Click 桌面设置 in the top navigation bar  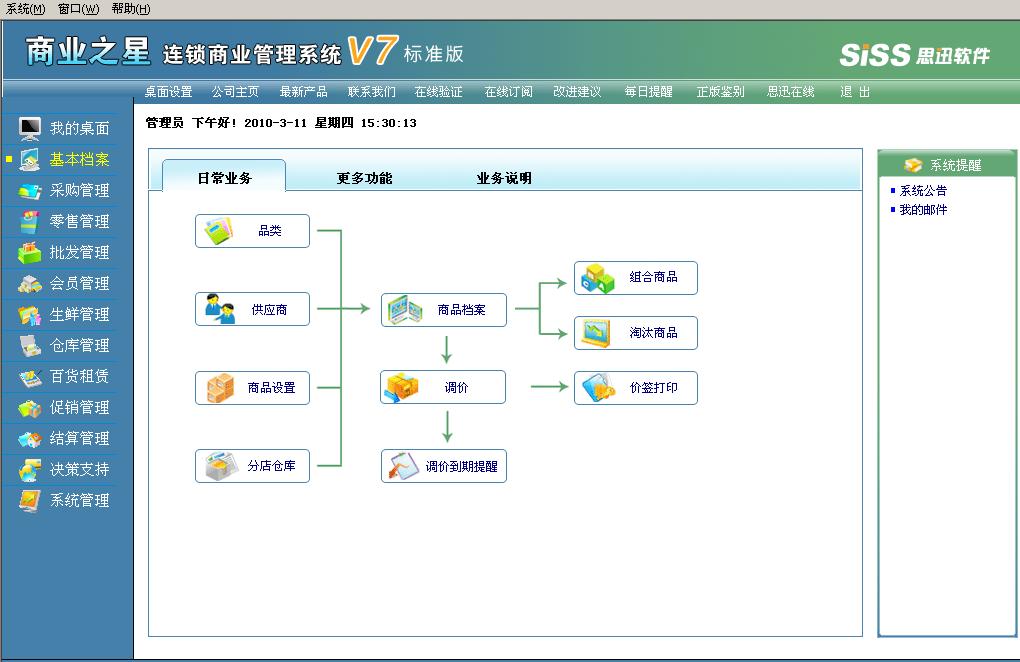click(168, 92)
